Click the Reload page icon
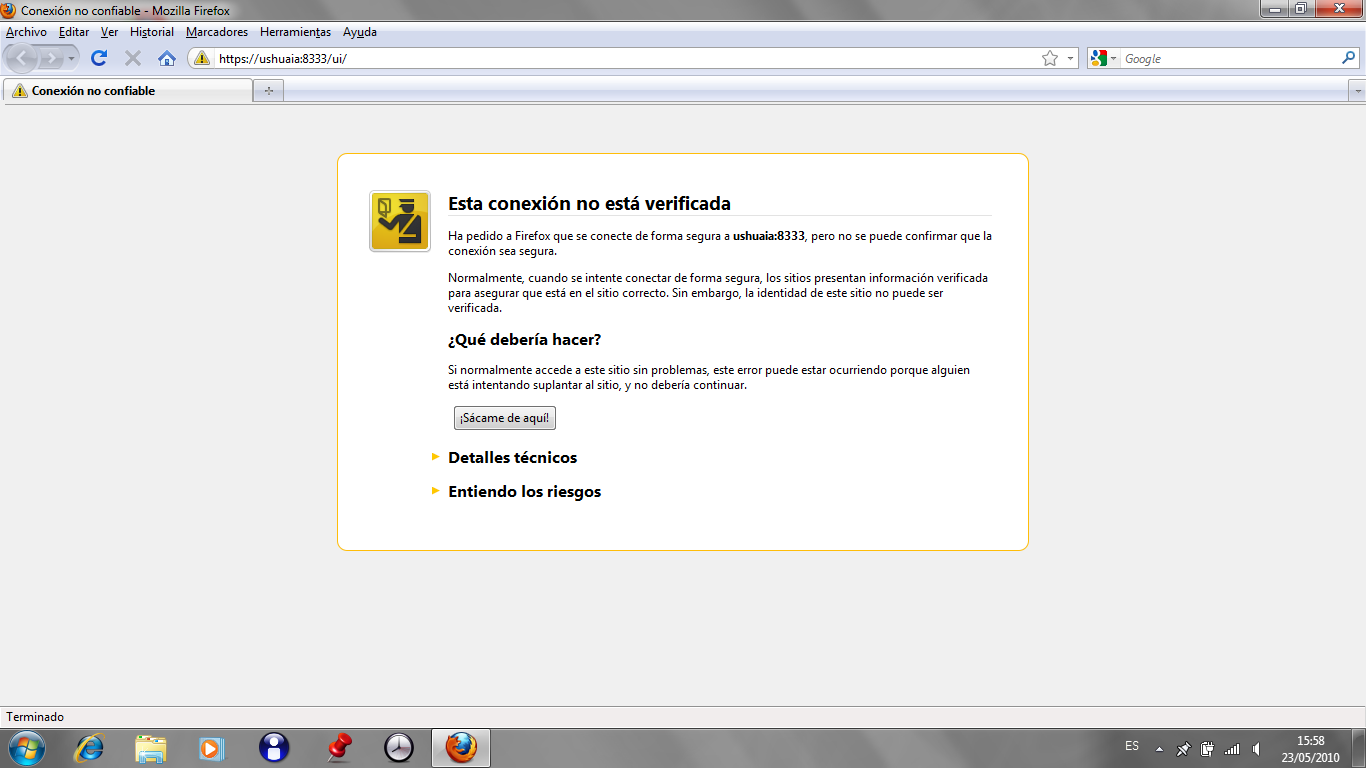1366x768 pixels. [x=99, y=58]
